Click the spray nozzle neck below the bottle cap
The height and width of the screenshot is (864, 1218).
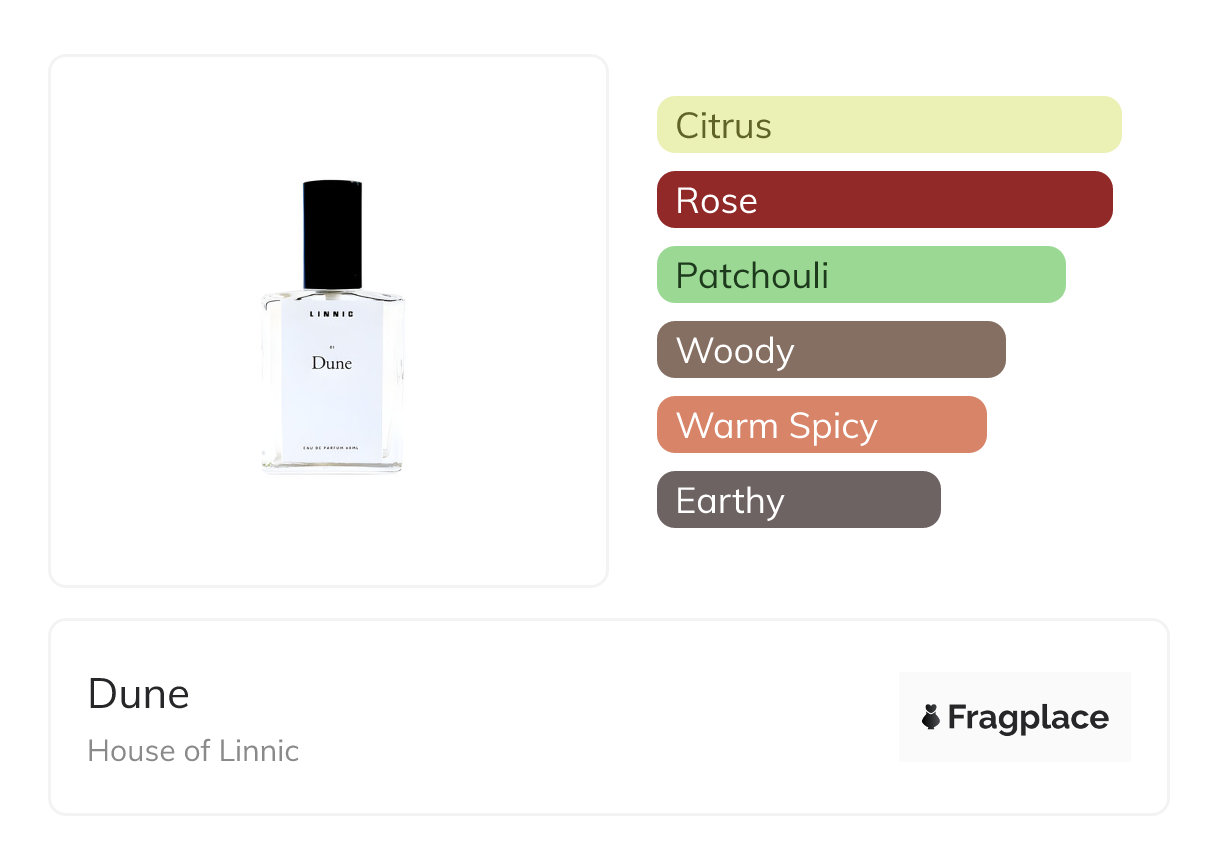tap(332, 294)
